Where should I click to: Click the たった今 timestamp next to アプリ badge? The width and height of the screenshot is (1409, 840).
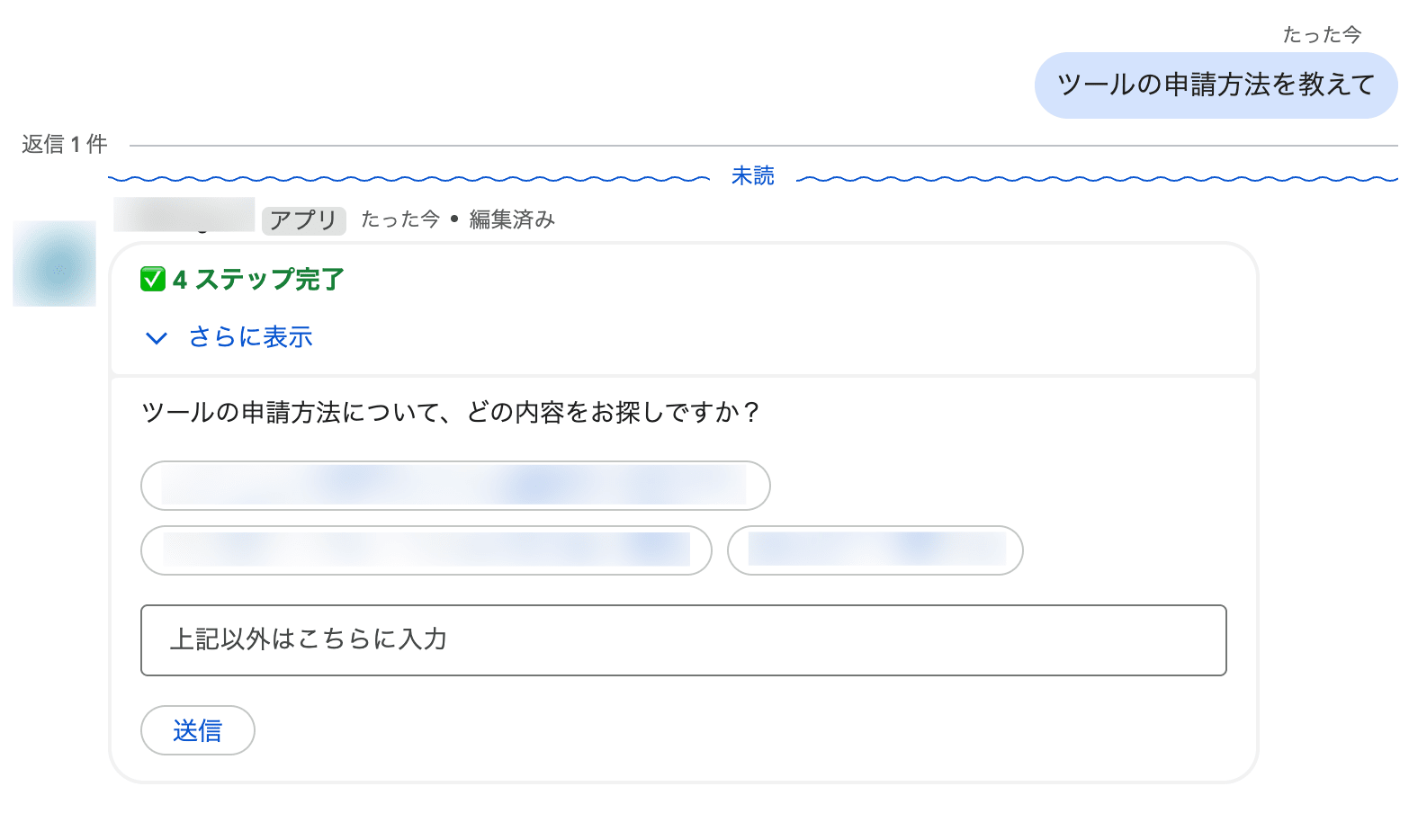pos(400,219)
